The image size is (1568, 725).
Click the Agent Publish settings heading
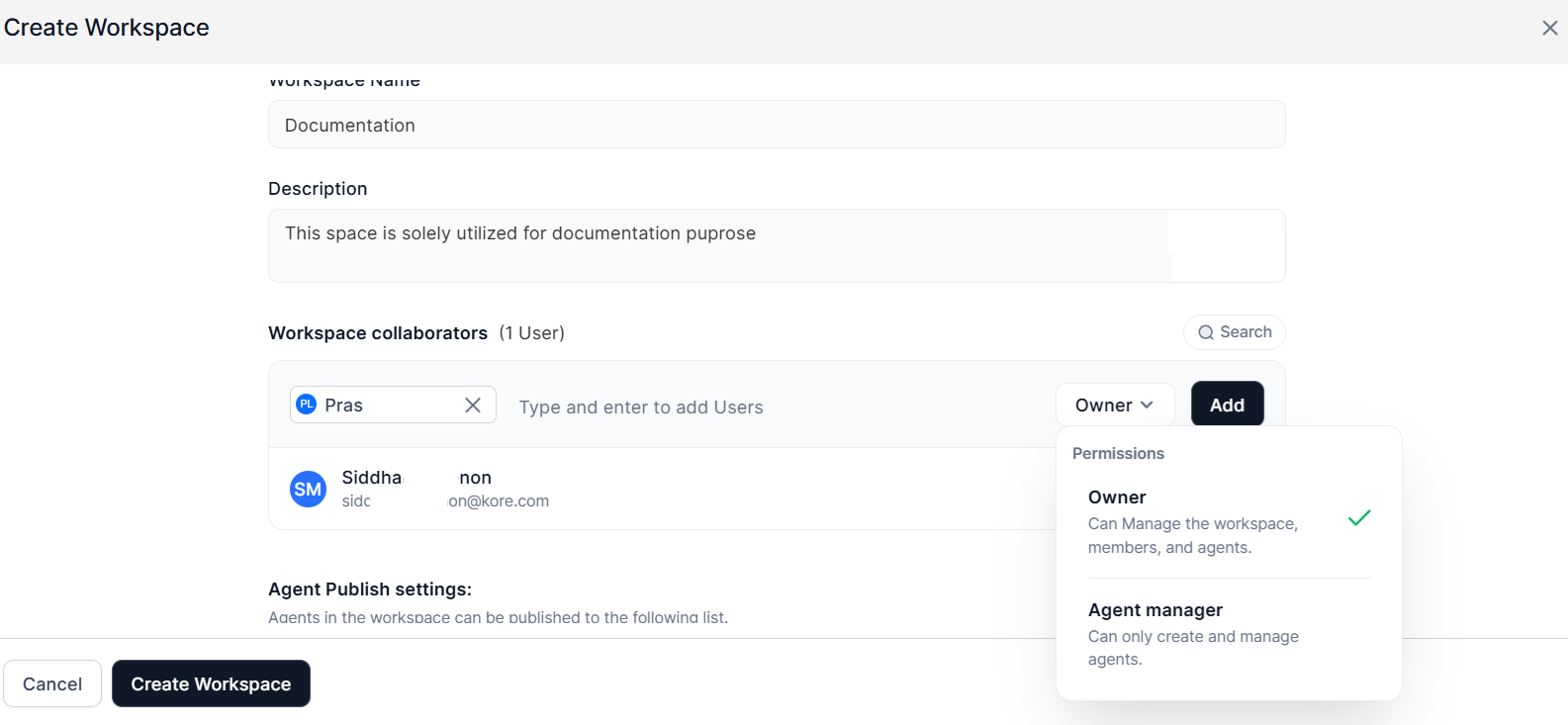370,589
